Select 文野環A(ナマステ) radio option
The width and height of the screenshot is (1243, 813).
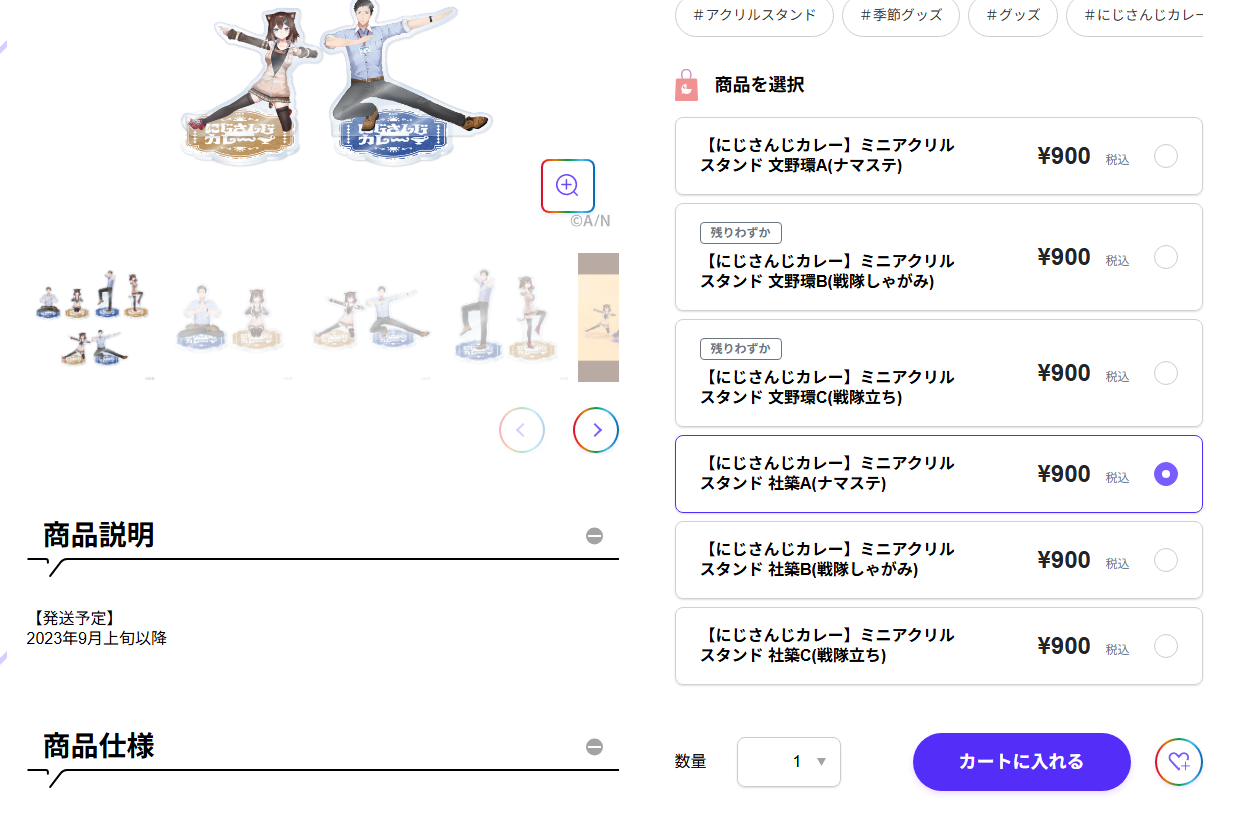(x=1165, y=156)
